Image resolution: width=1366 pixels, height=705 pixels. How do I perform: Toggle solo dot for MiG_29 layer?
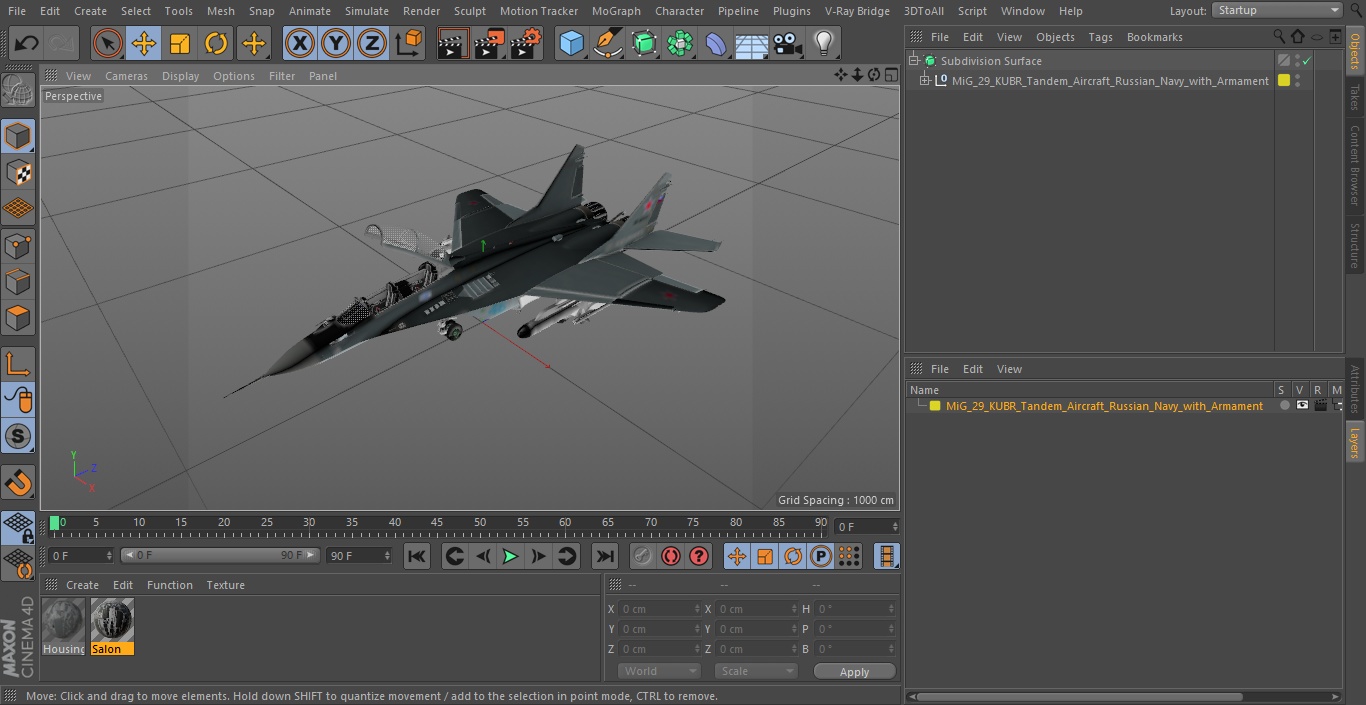click(1285, 406)
